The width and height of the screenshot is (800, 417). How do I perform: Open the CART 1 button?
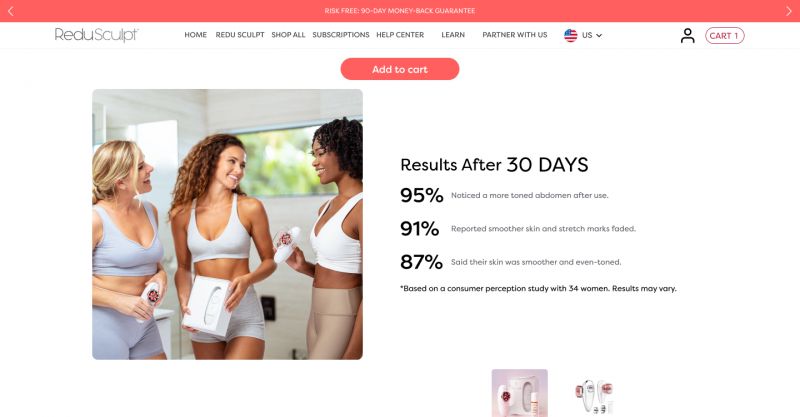(x=724, y=35)
